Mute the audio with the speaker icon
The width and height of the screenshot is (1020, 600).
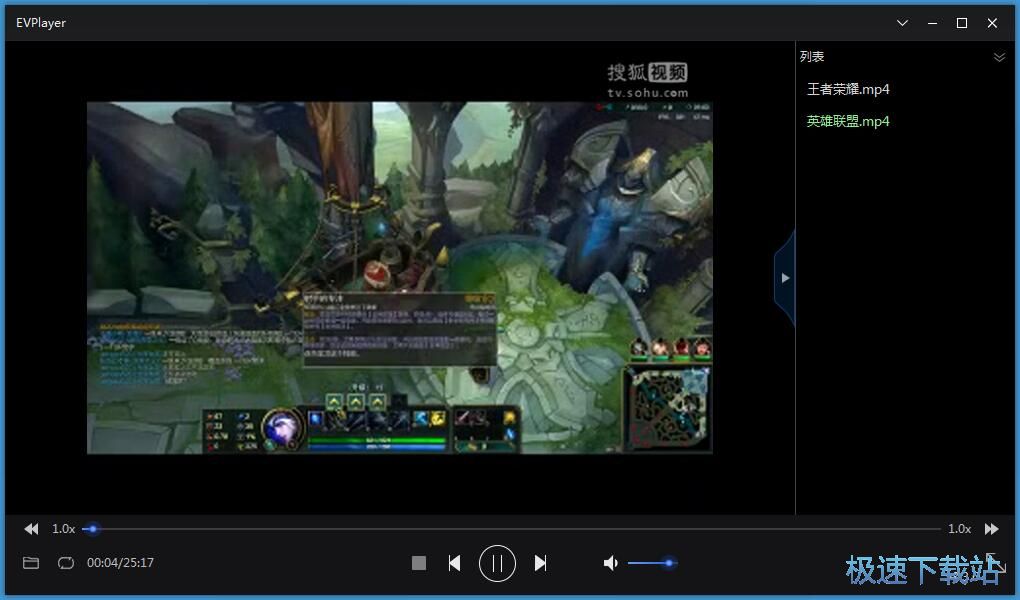coord(610,563)
